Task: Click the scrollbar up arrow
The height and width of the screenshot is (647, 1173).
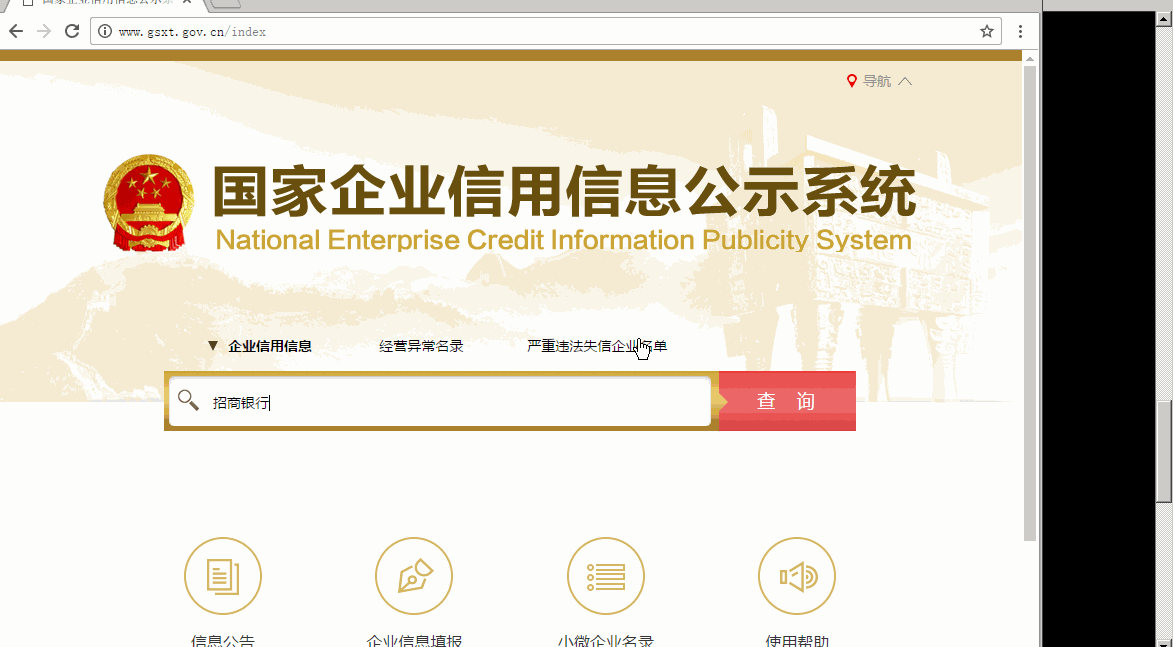Action: click(x=1030, y=58)
